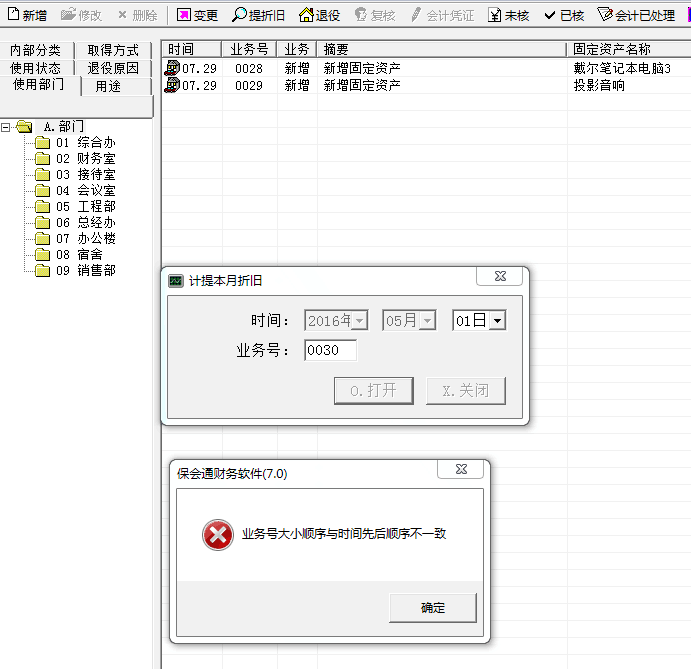
Task: Select the 投影音响 asset cell
Action: coord(599,85)
